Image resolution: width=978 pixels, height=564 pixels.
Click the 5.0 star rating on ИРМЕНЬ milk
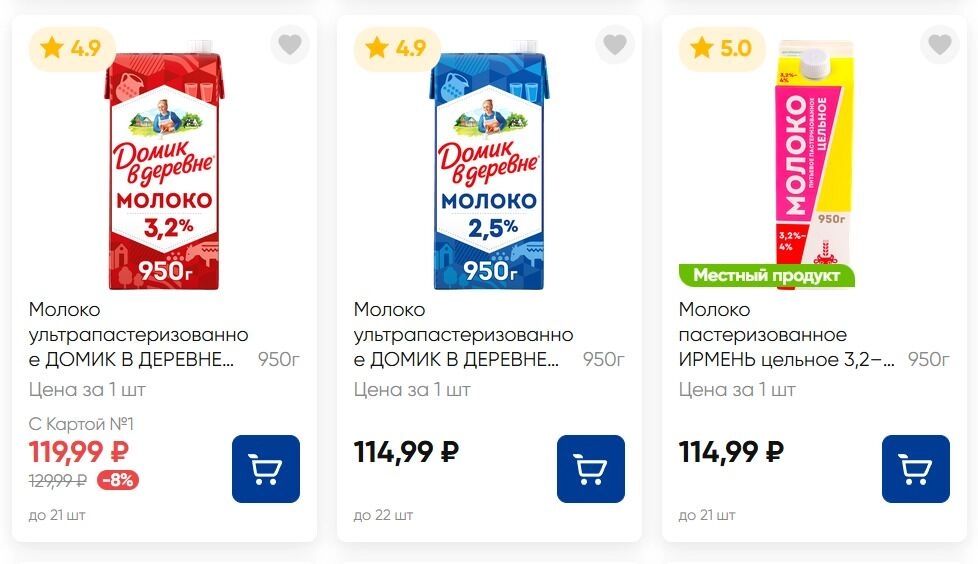[x=723, y=48]
